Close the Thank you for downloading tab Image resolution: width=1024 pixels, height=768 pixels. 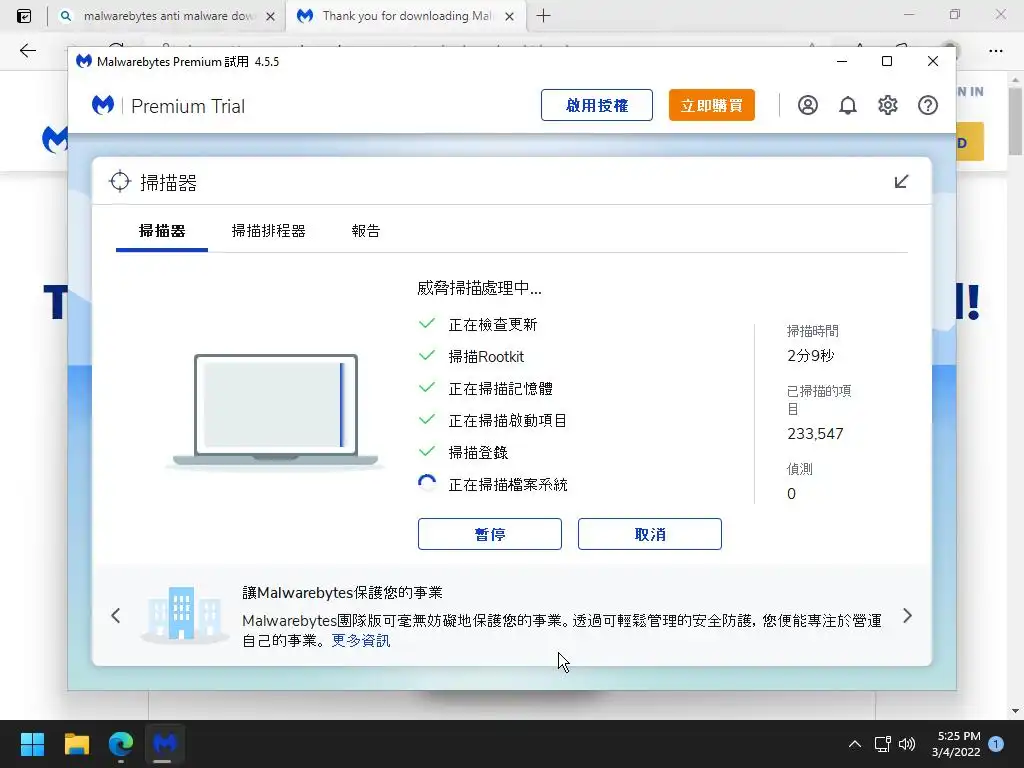pyautogui.click(x=510, y=16)
